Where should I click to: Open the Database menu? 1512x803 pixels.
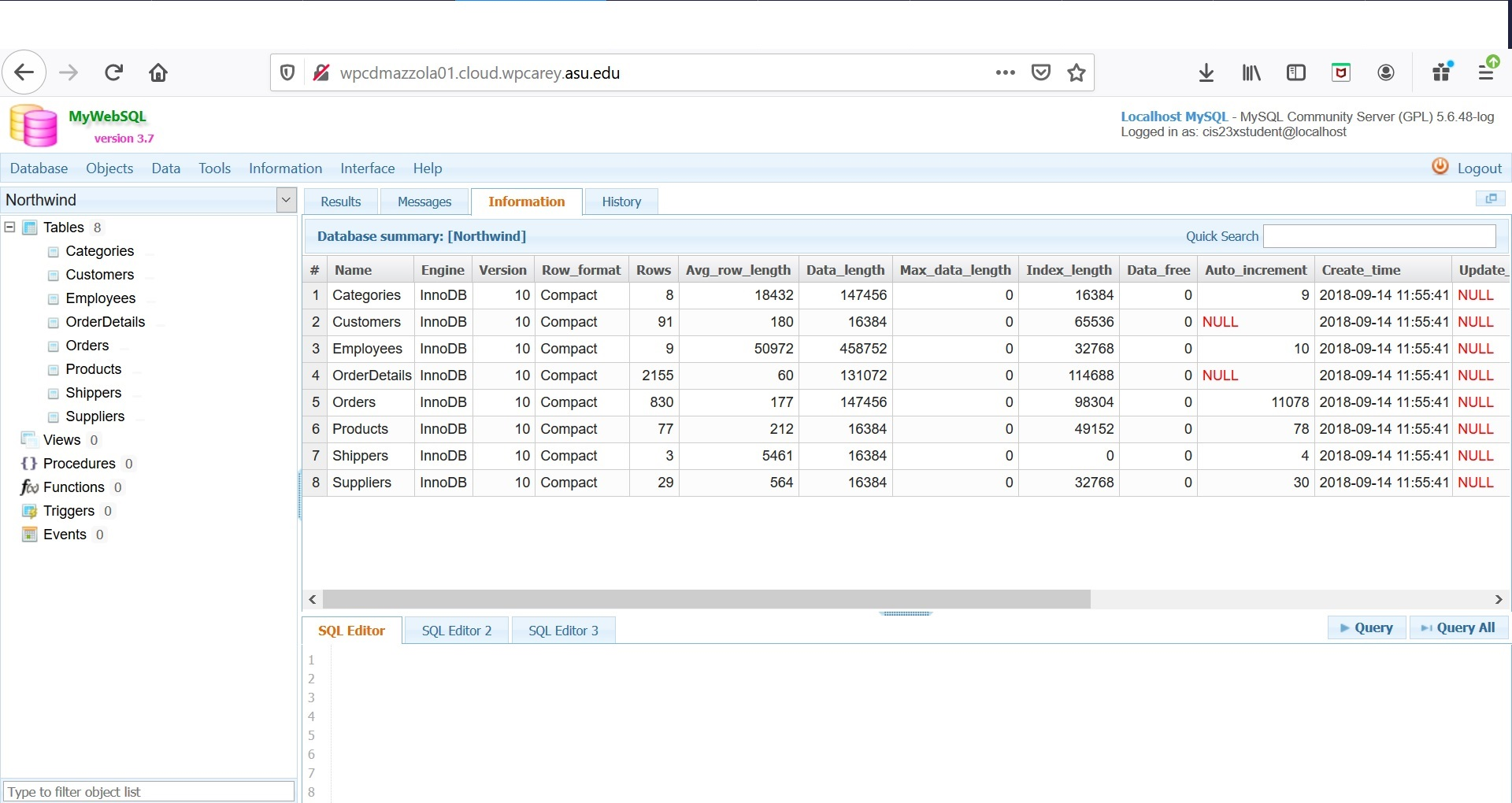[39, 168]
